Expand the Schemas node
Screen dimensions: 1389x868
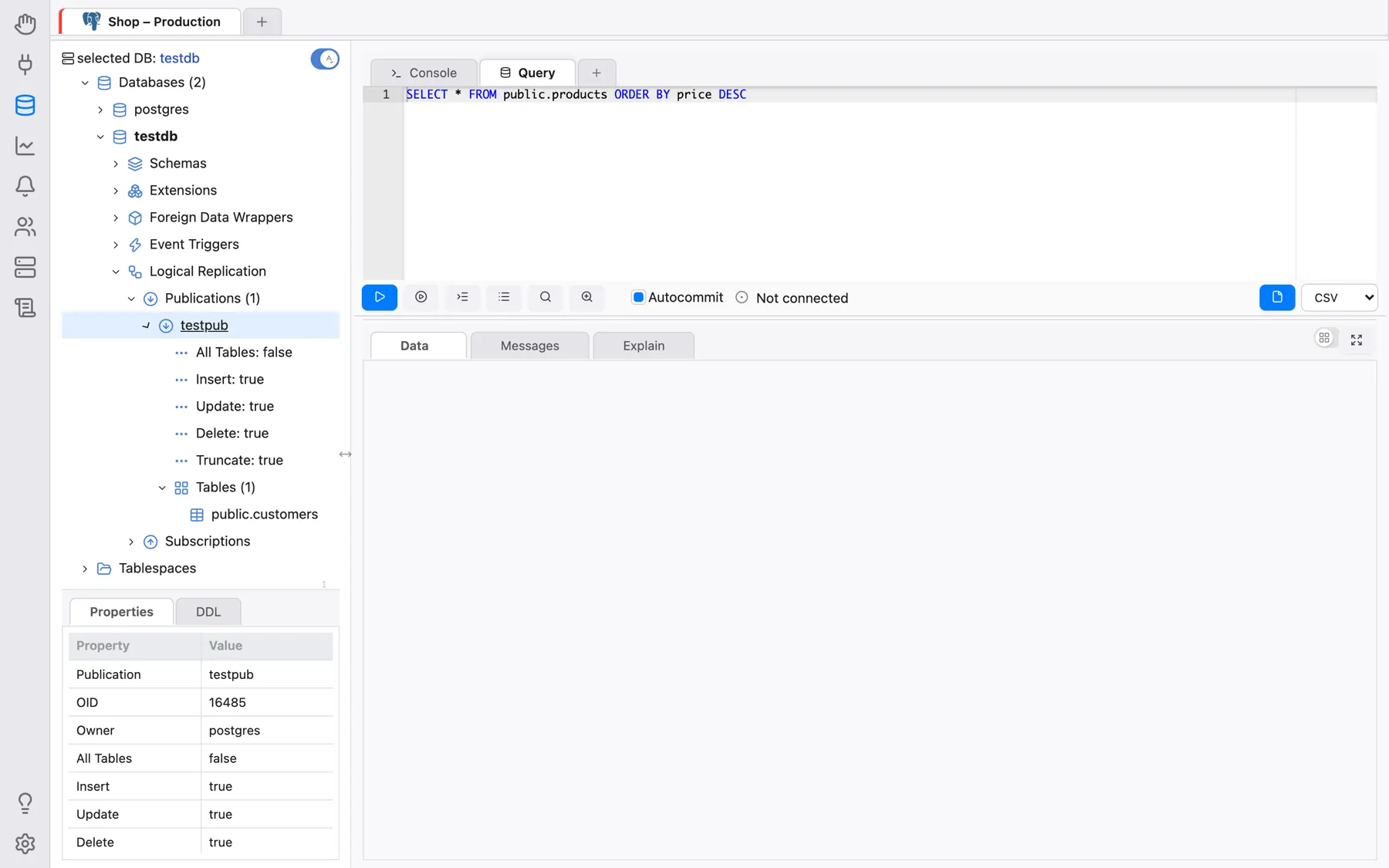pos(116,164)
